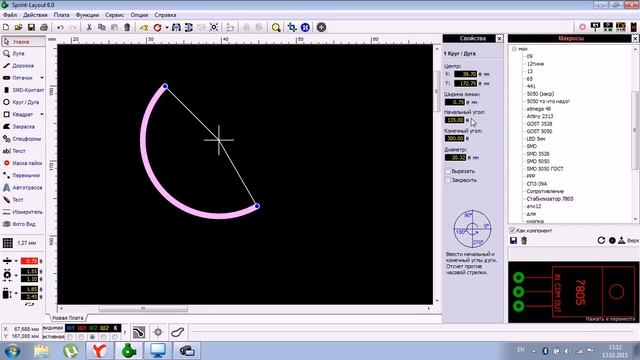Click the scanned copy gear-like icon

point(321,27)
